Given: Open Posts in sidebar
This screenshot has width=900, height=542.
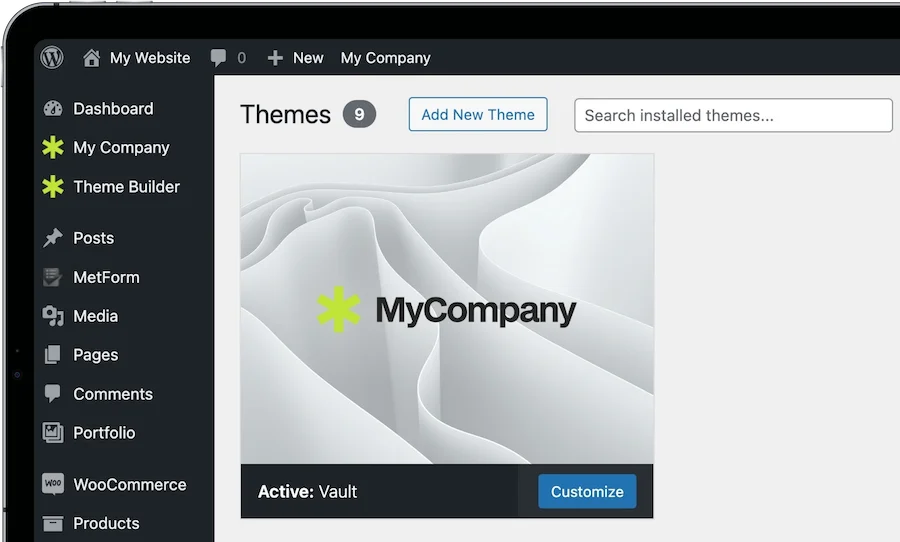Looking at the screenshot, I should (x=94, y=238).
